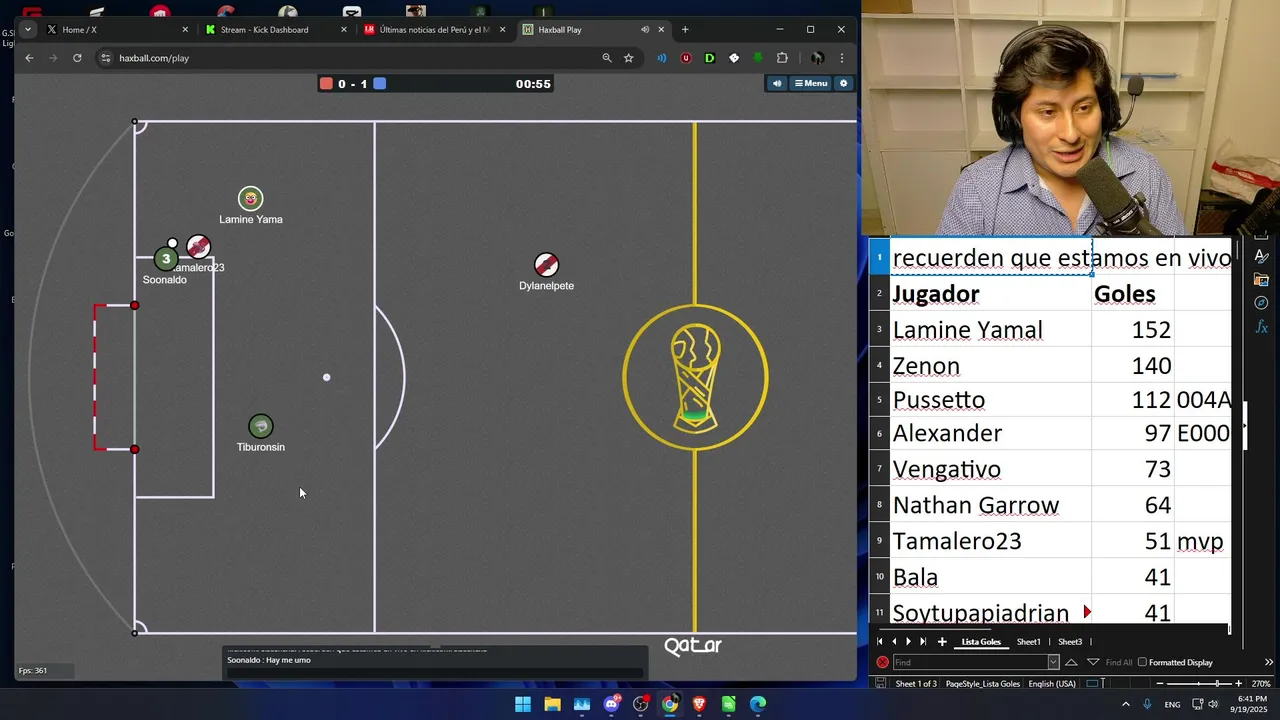
Task: Select the Lamine Yamal cell
Action: (990, 330)
